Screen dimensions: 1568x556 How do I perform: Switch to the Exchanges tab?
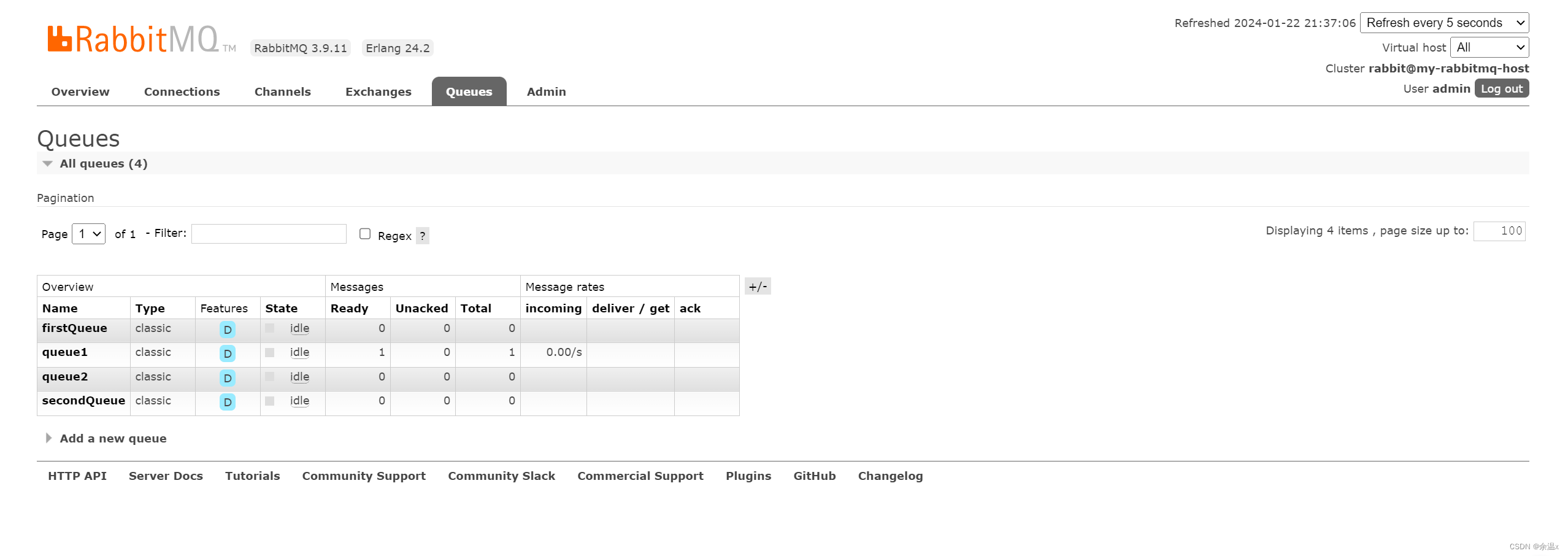379,91
